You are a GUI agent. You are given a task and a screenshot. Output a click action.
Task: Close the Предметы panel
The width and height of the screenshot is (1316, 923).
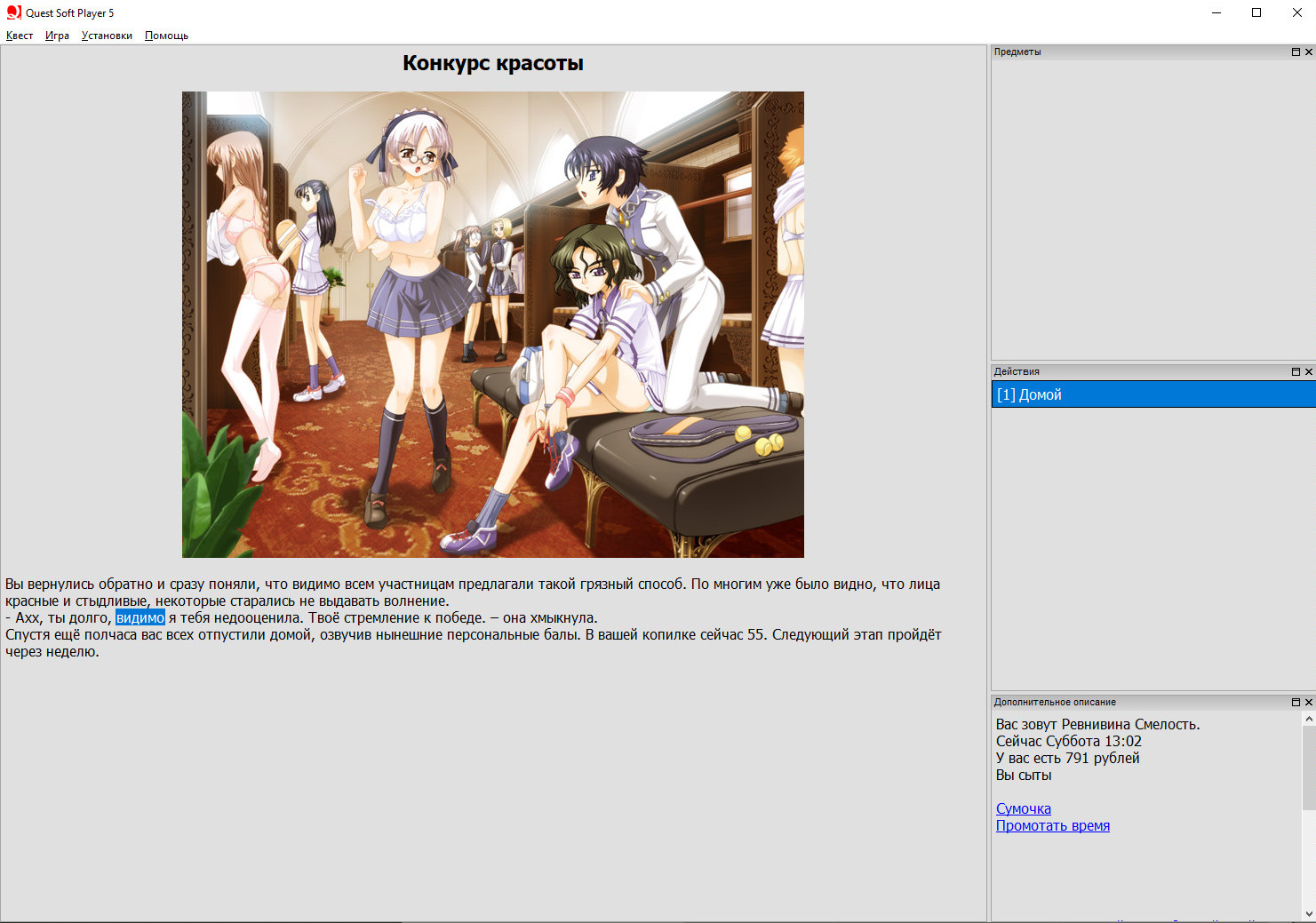point(1308,52)
